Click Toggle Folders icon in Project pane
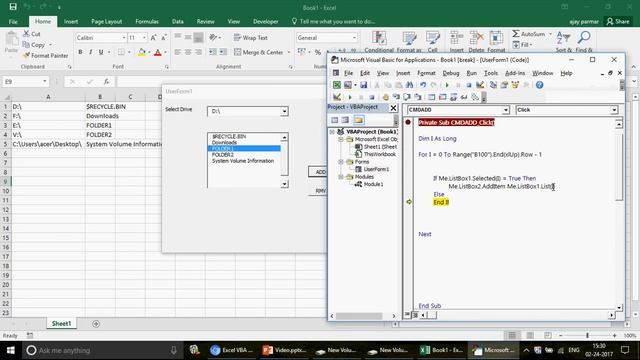The image size is (640, 360). (359, 120)
